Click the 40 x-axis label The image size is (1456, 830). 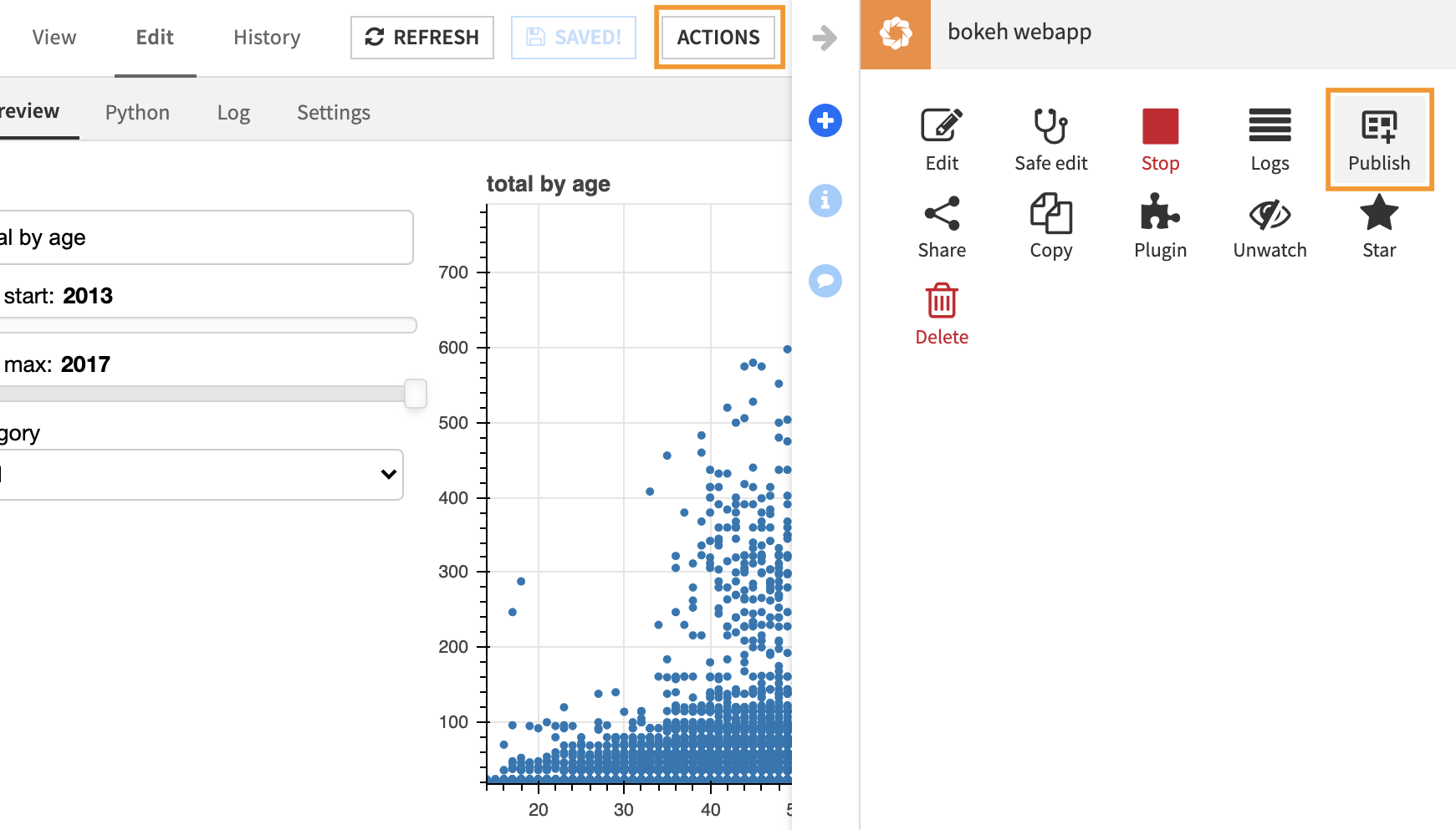tap(711, 810)
